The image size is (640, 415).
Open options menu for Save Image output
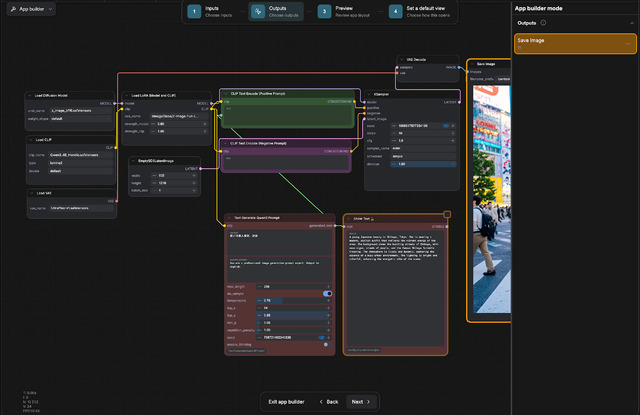tap(628, 43)
